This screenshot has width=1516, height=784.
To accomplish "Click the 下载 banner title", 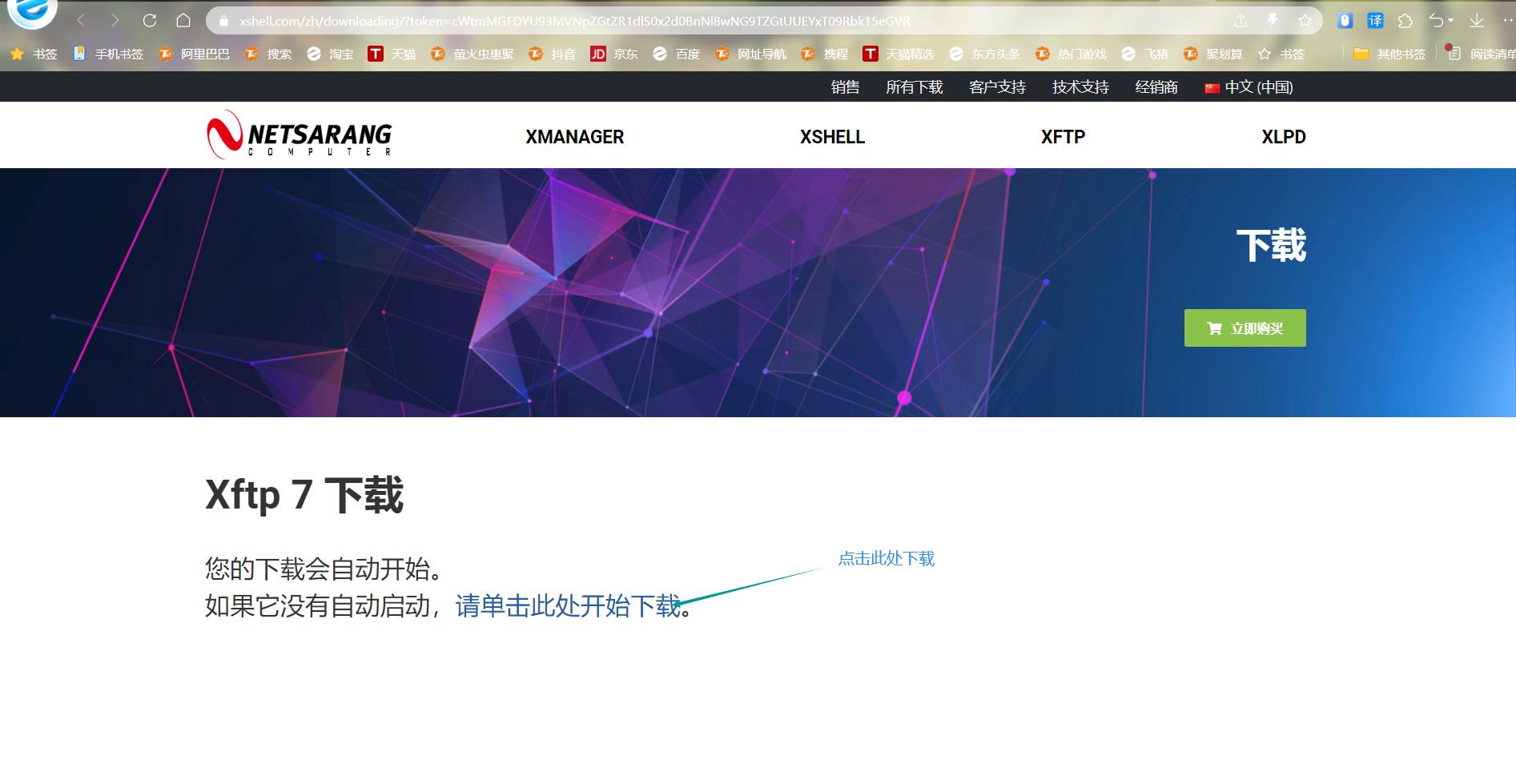I will [x=1272, y=246].
